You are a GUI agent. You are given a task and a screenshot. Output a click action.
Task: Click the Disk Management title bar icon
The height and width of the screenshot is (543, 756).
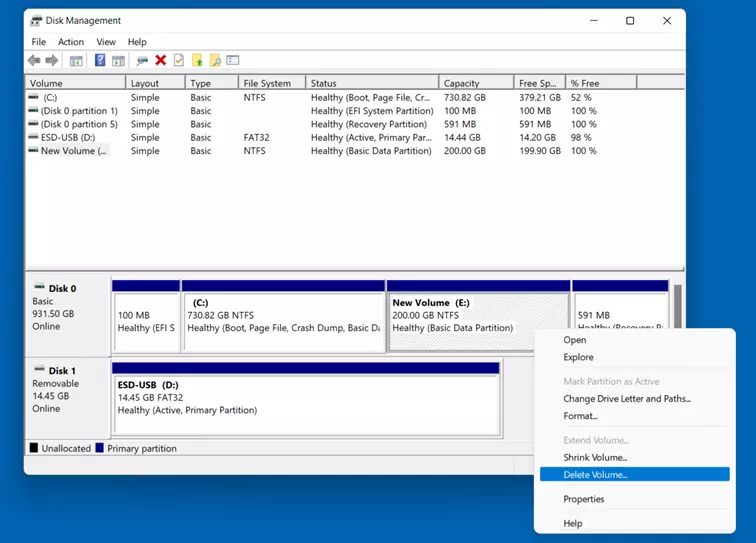pos(36,20)
